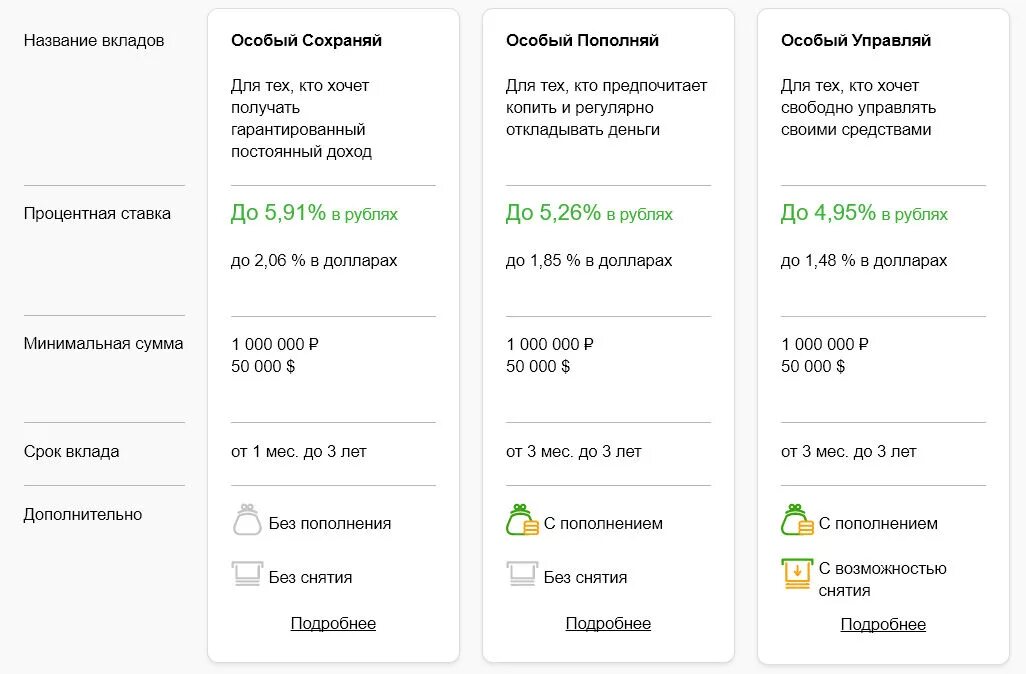Click the gray no-withdrawal icon in Особый Сохраняй
The width and height of the screenshot is (1026, 674).
[247, 574]
